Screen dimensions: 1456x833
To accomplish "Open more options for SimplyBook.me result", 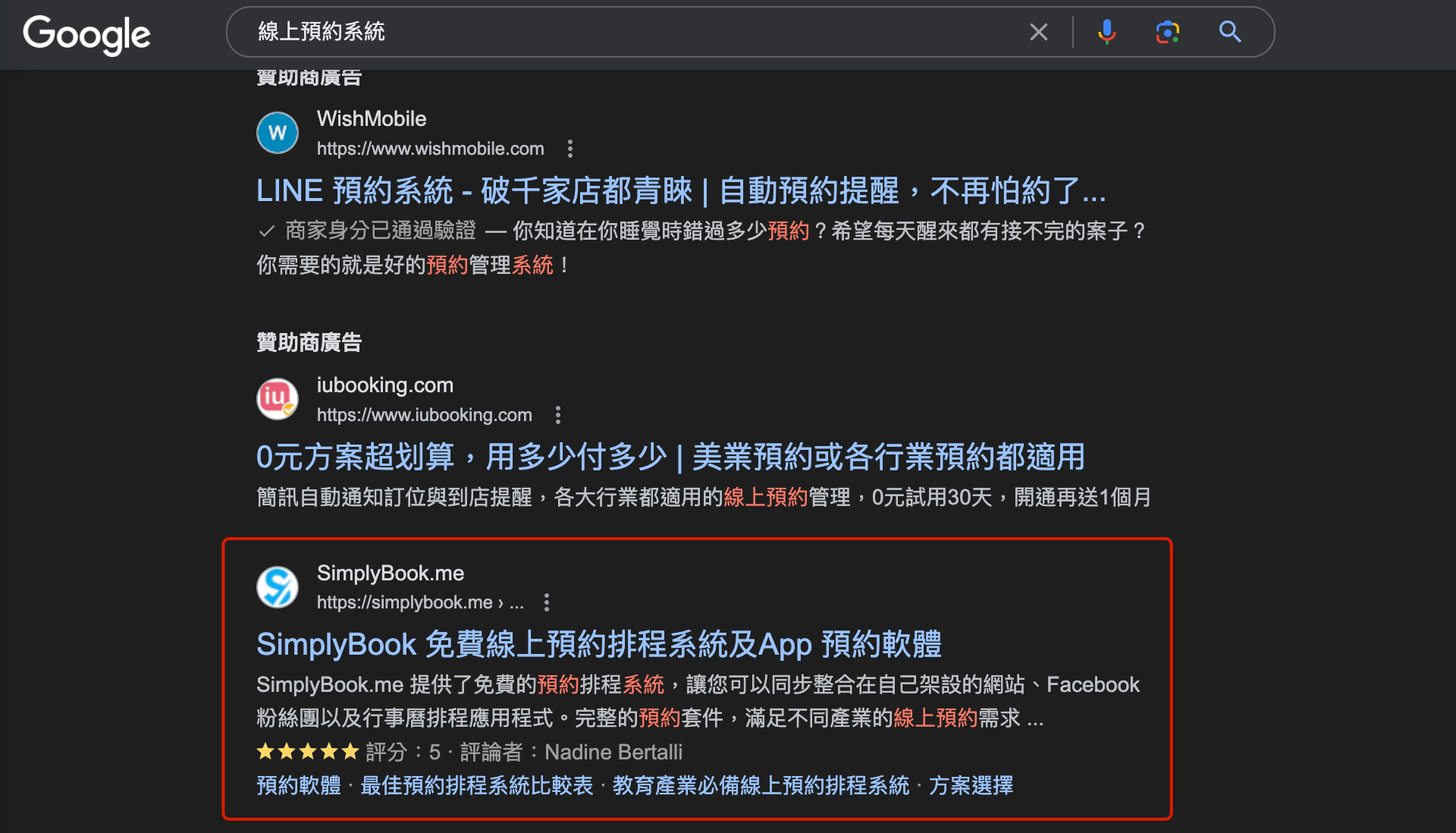I will click(547, 602).
